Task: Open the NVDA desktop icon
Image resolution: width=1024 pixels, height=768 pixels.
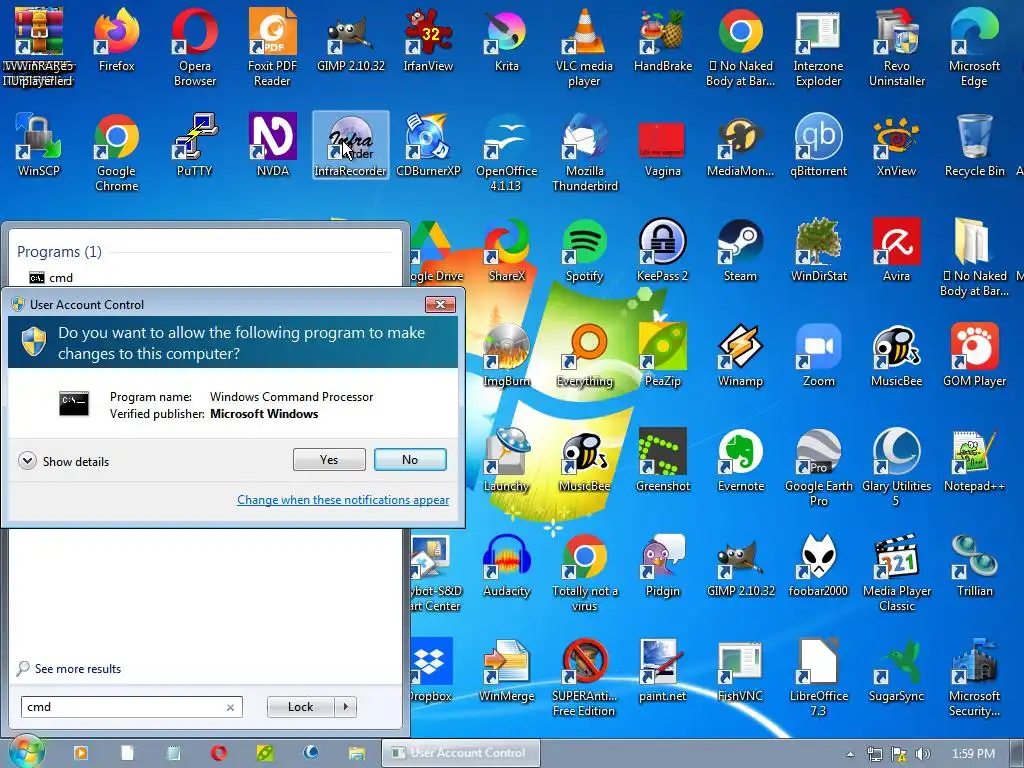Action: tap(272, 145)
